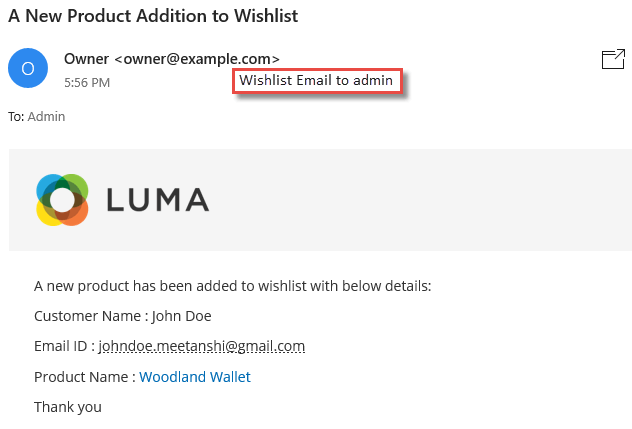Select the Admin recipient name

(46, 117)
